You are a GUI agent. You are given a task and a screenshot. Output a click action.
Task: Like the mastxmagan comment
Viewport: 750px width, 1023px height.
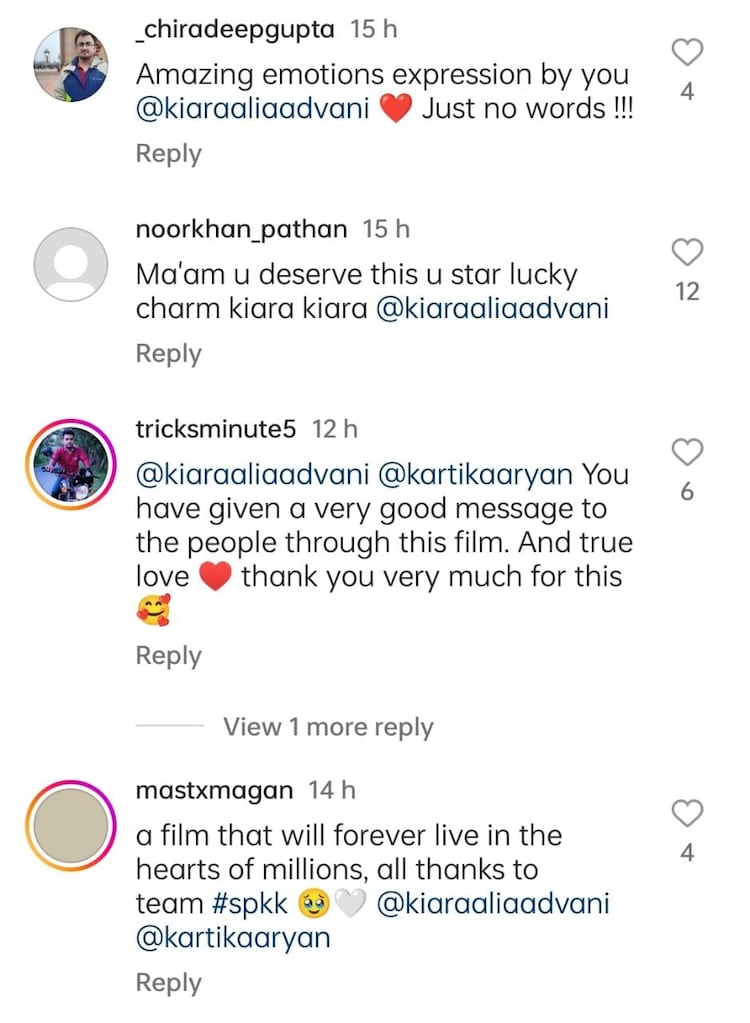point(687,814)
